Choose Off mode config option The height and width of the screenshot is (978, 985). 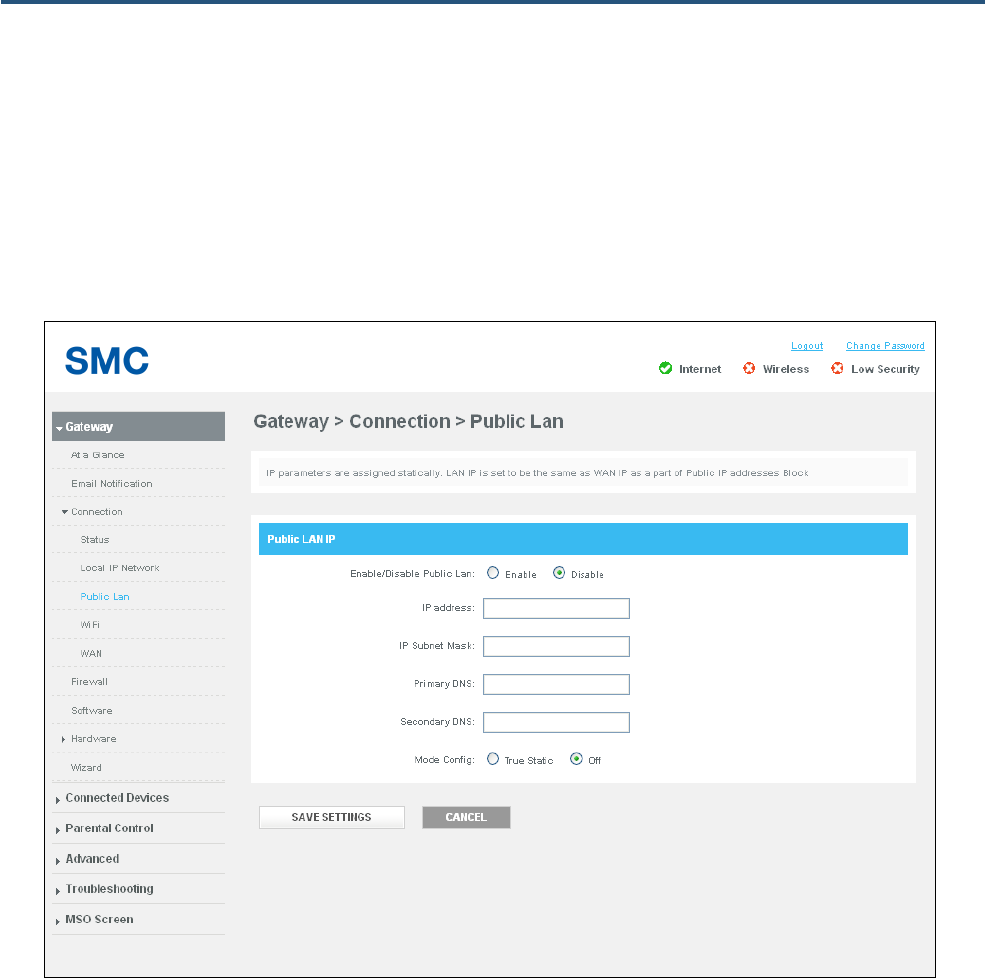tap(576, 759)
